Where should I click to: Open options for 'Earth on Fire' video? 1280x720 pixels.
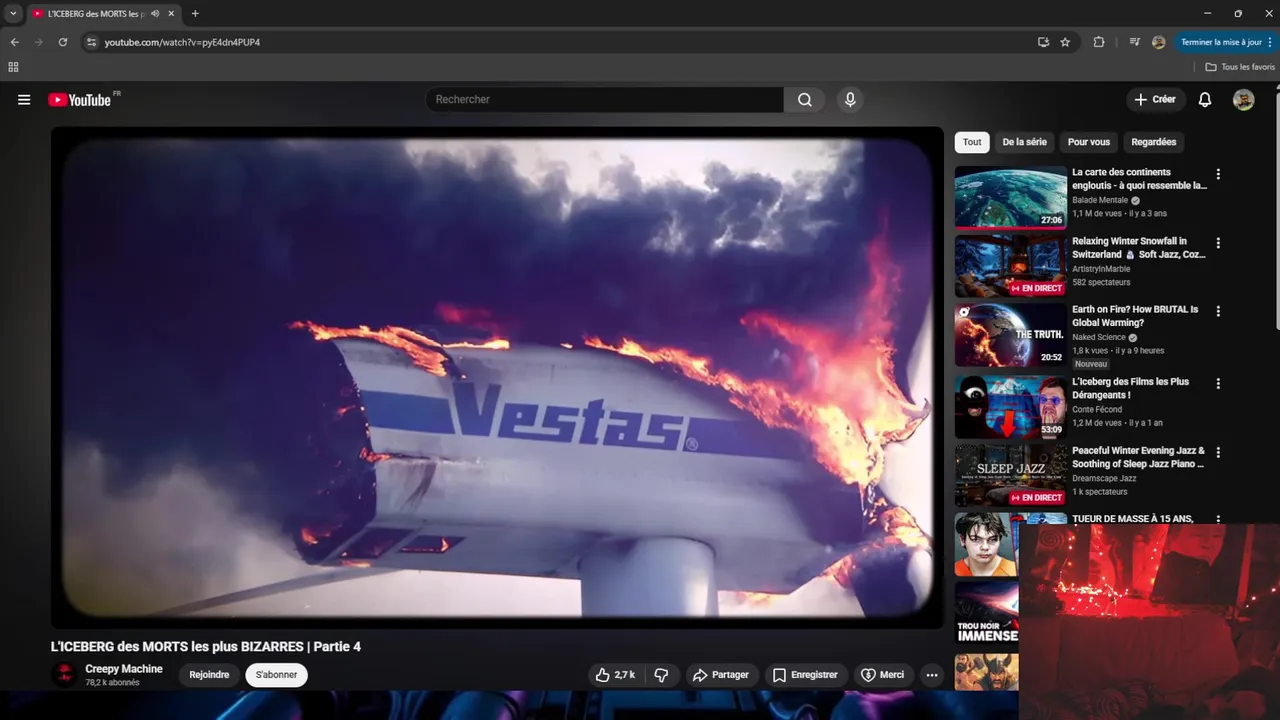click(1218, 311)
